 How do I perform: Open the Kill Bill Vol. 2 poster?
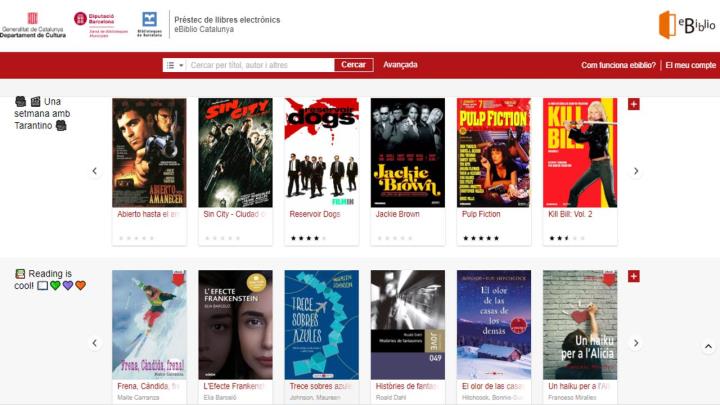click(x=580, y=152)
